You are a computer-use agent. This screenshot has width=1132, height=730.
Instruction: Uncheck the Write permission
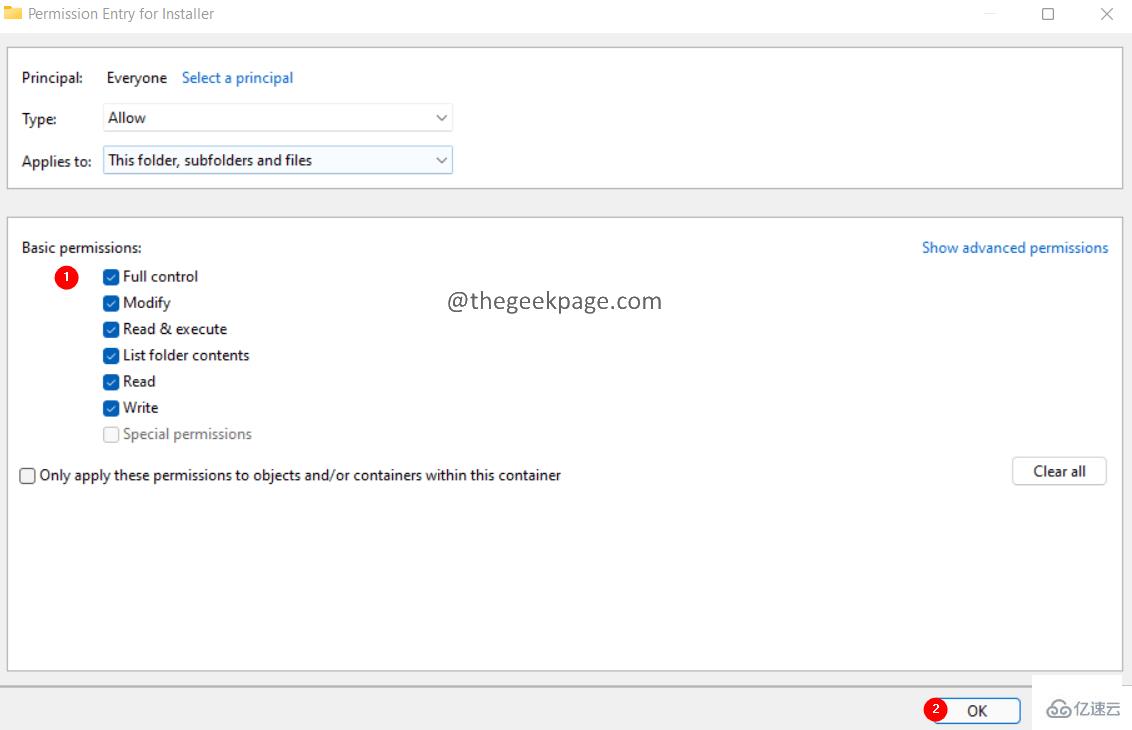111,408
